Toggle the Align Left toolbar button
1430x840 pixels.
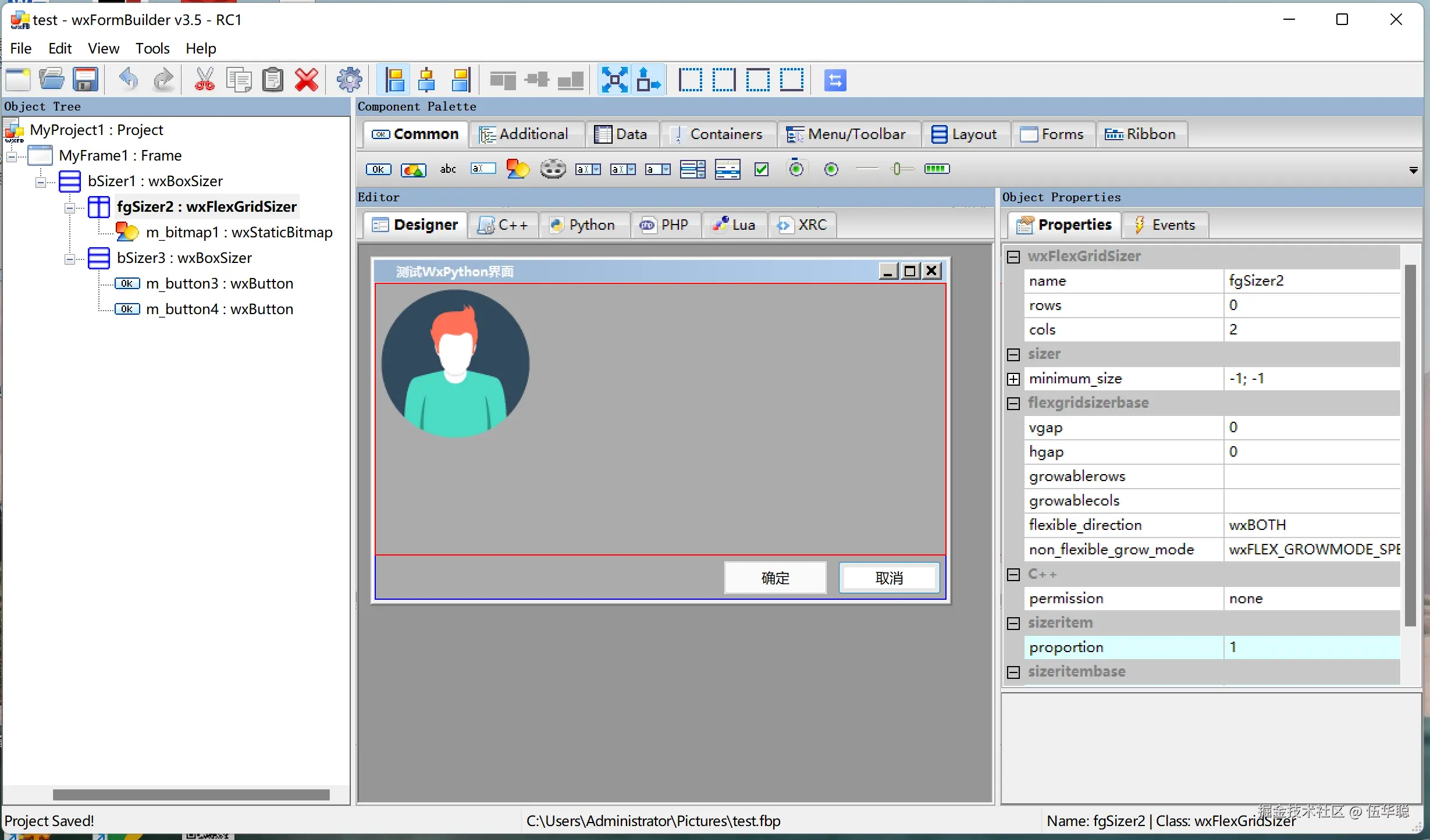[394, 80]
